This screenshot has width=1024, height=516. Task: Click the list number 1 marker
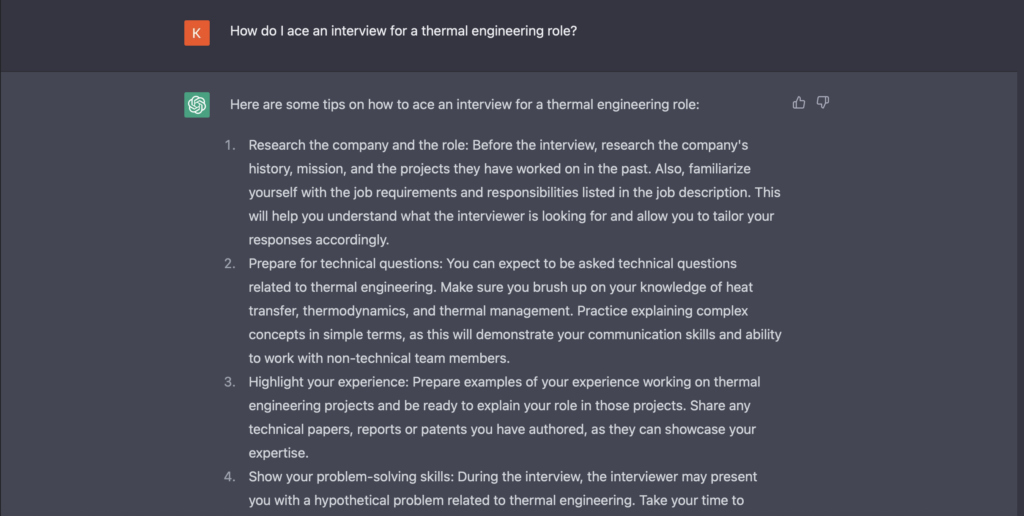pyautogui.click(x=229, y=145)
